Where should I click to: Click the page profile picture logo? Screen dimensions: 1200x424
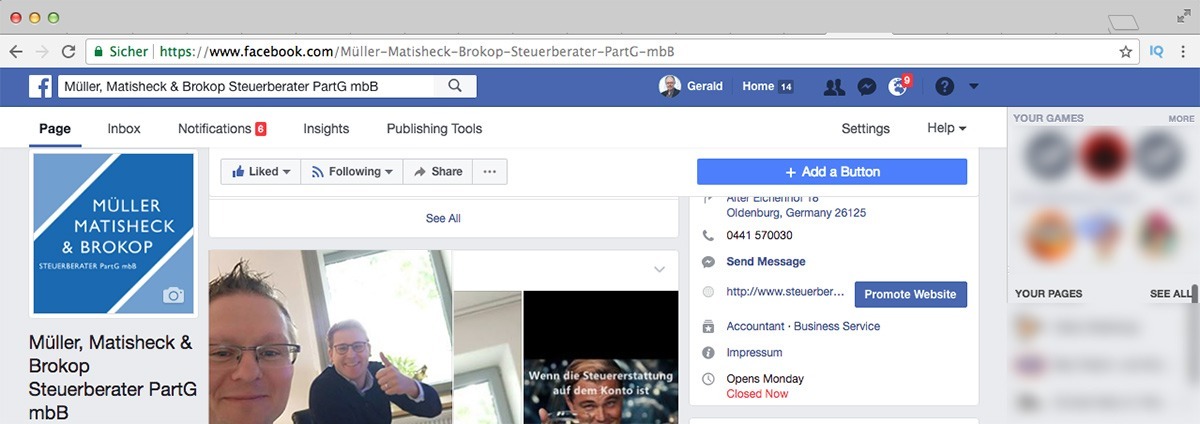click(x=113, y=233)
